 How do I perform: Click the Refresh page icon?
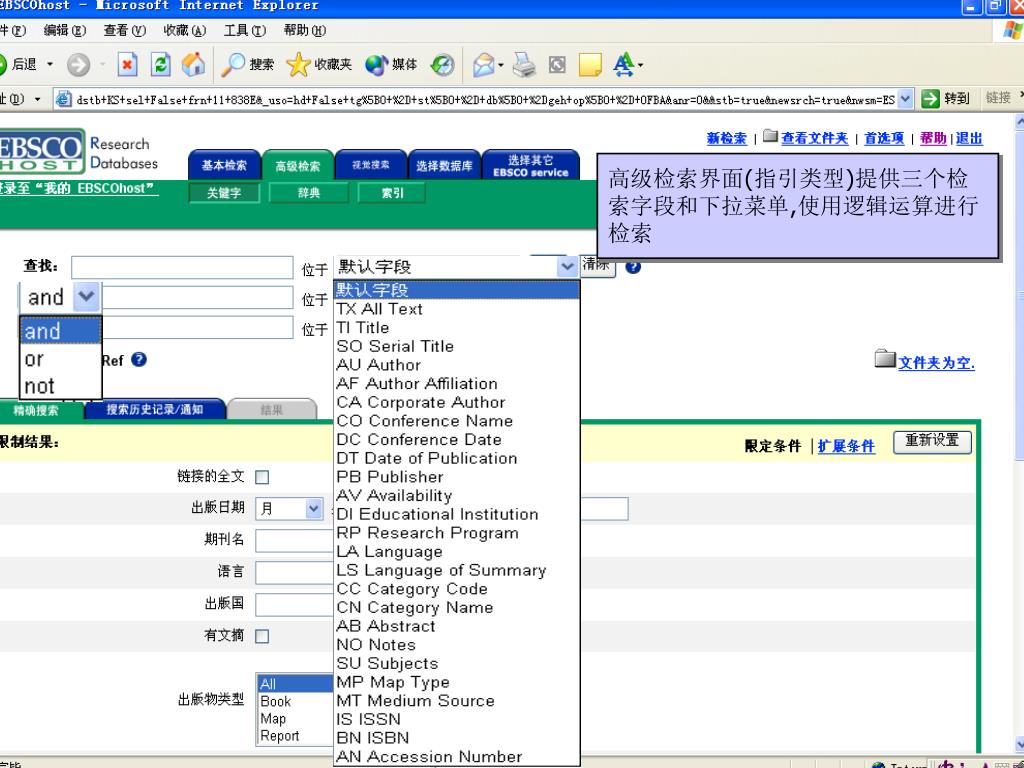tap(160, 65)
